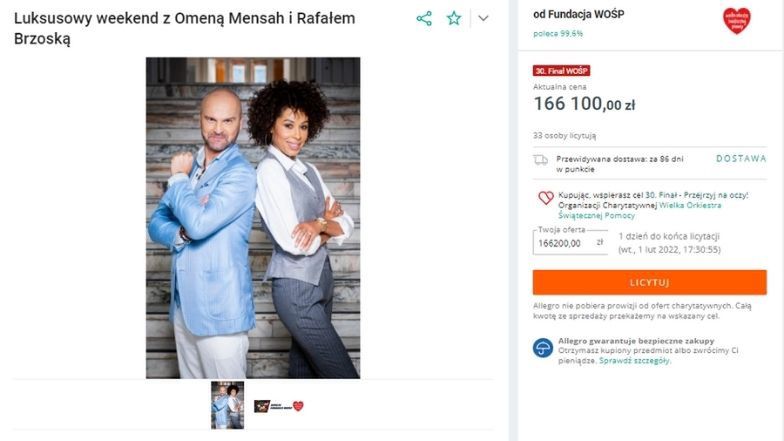784x441 pixels.
Task: Open the DOSTAWA delivery details
Action: pyautogui.click(x=741, y=158)
